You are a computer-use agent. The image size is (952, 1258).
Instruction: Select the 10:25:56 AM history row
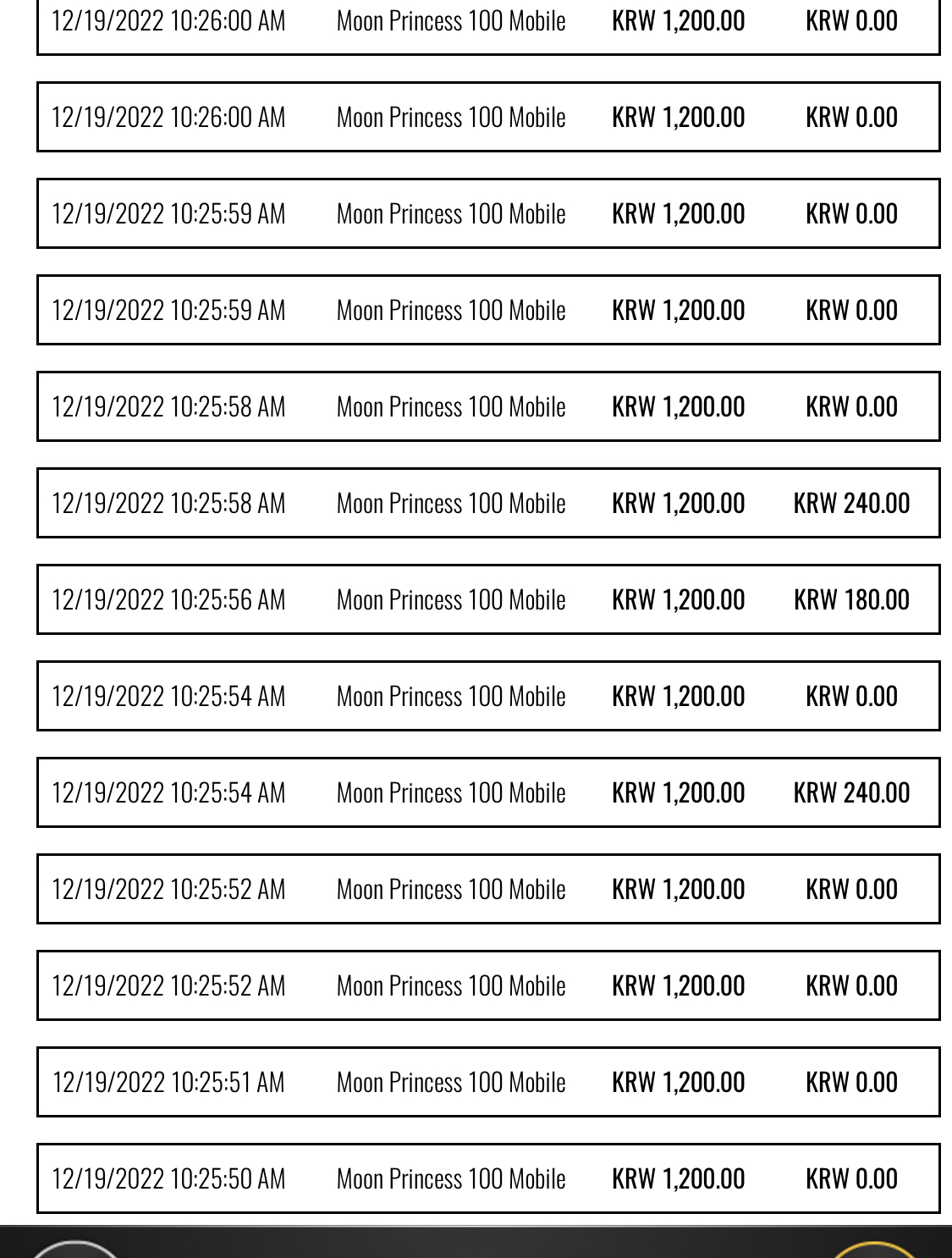click(x=488, y=599)
